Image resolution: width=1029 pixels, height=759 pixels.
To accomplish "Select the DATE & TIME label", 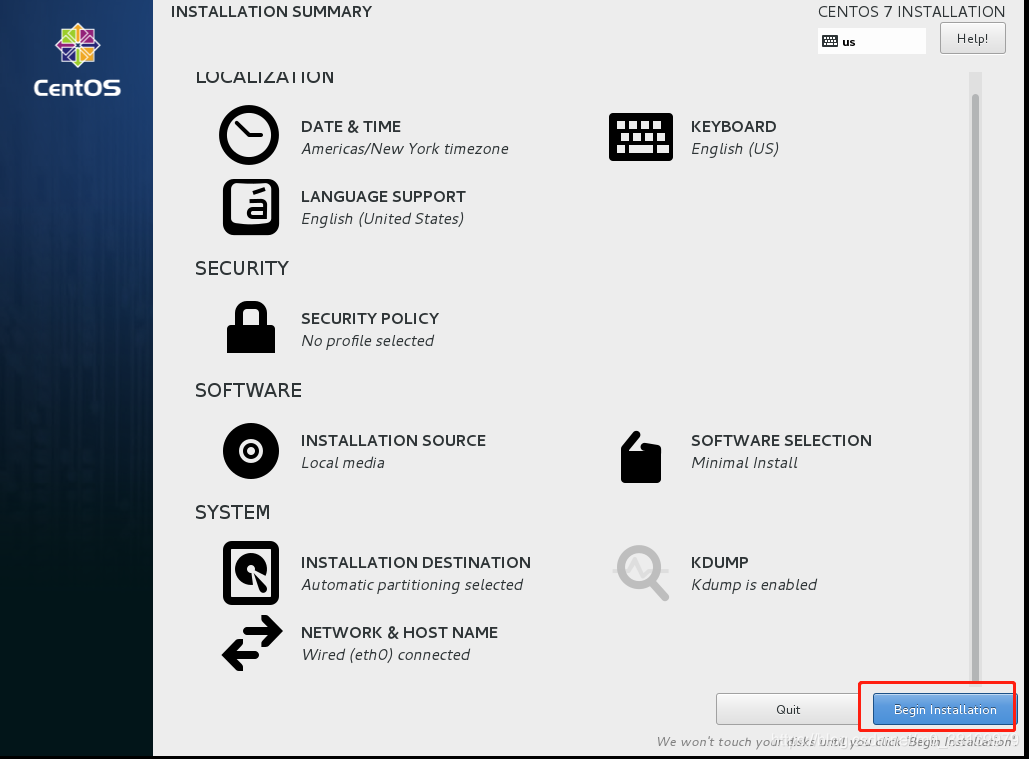I will (x=350, y=127).
